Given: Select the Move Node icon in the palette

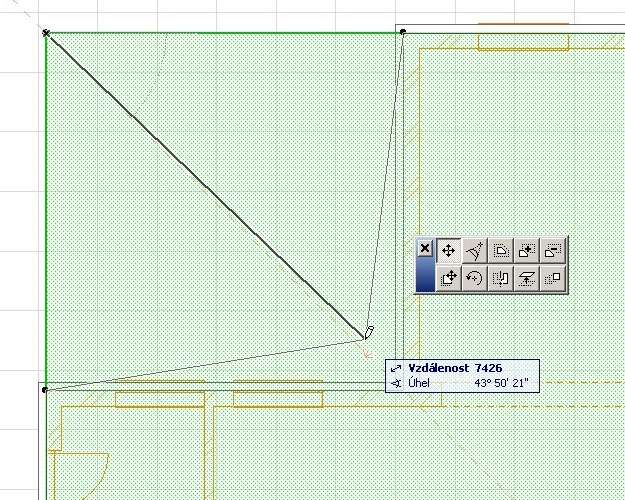Looking at the screenshot, I should [449, 250].
